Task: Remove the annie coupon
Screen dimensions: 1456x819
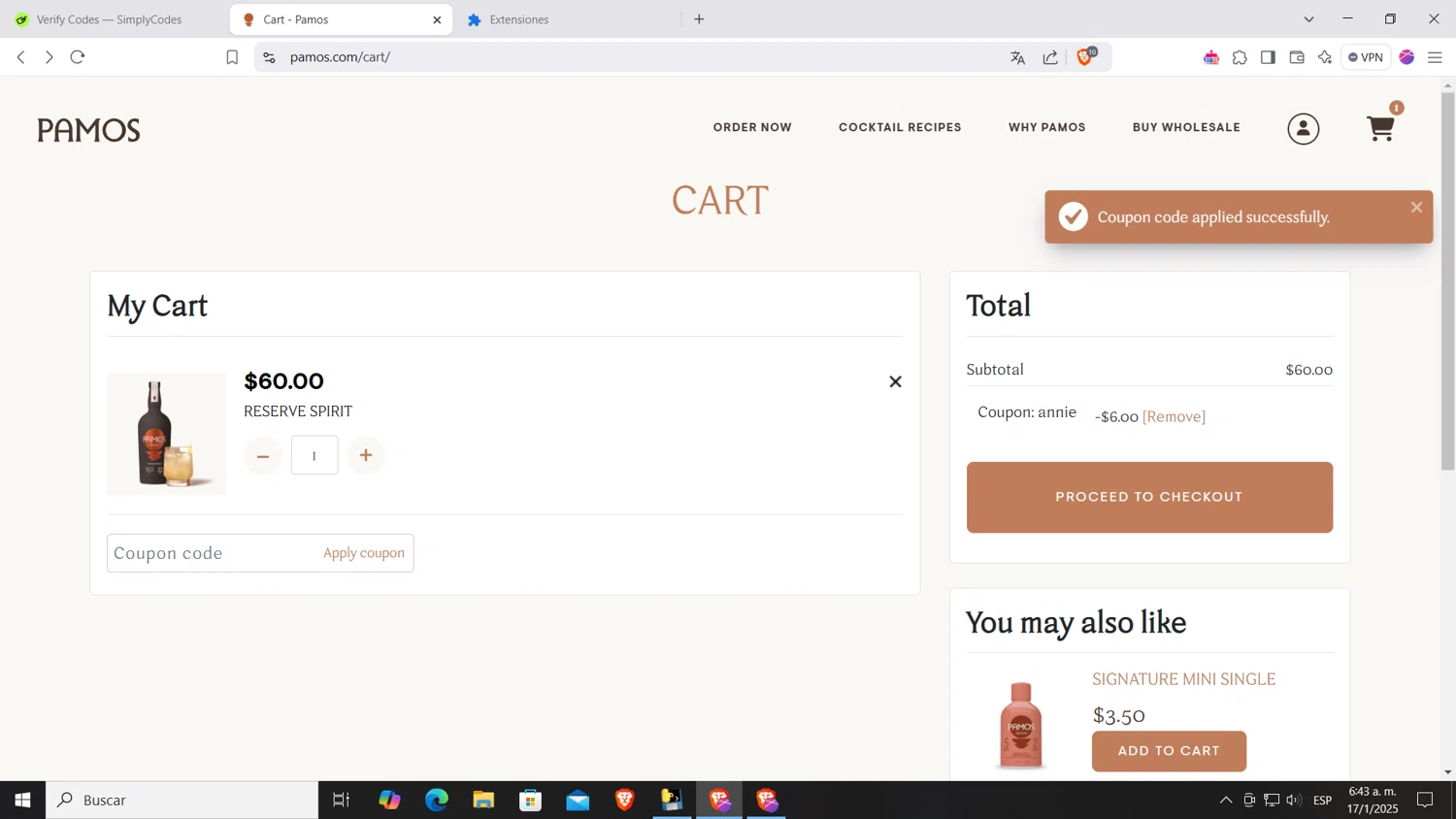Action: 1174,416
